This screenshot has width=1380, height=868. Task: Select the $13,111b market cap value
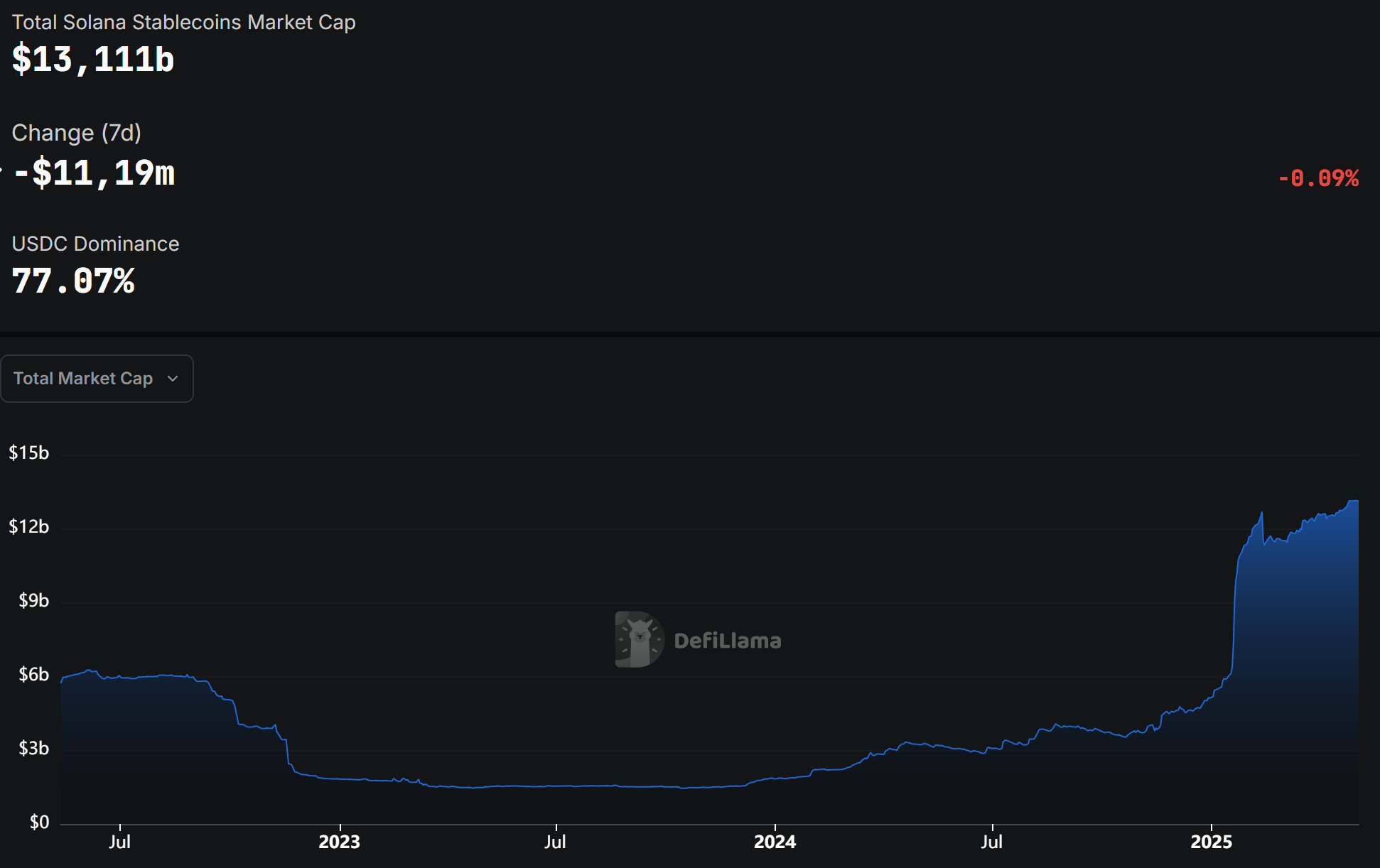93,59
